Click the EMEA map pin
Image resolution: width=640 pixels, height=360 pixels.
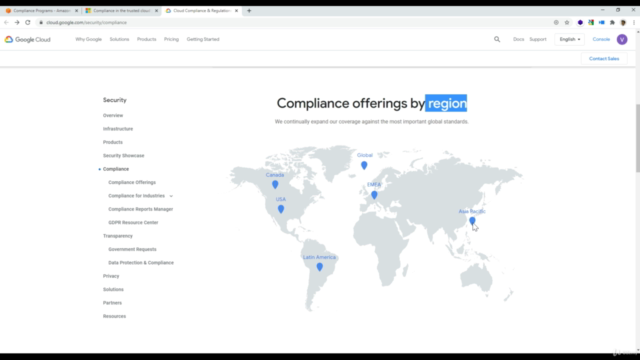coord(374,195)
